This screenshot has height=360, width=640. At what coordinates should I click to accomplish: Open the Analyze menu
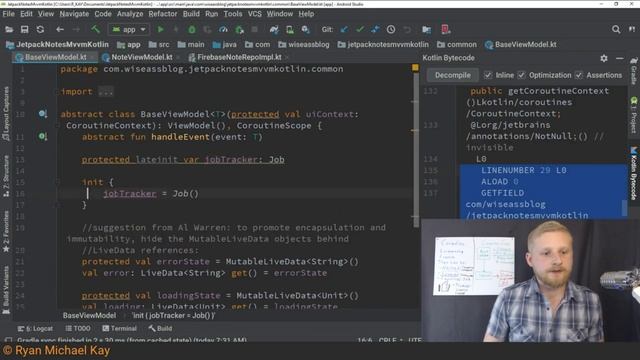pyautogui.click(x=130, y=13)
